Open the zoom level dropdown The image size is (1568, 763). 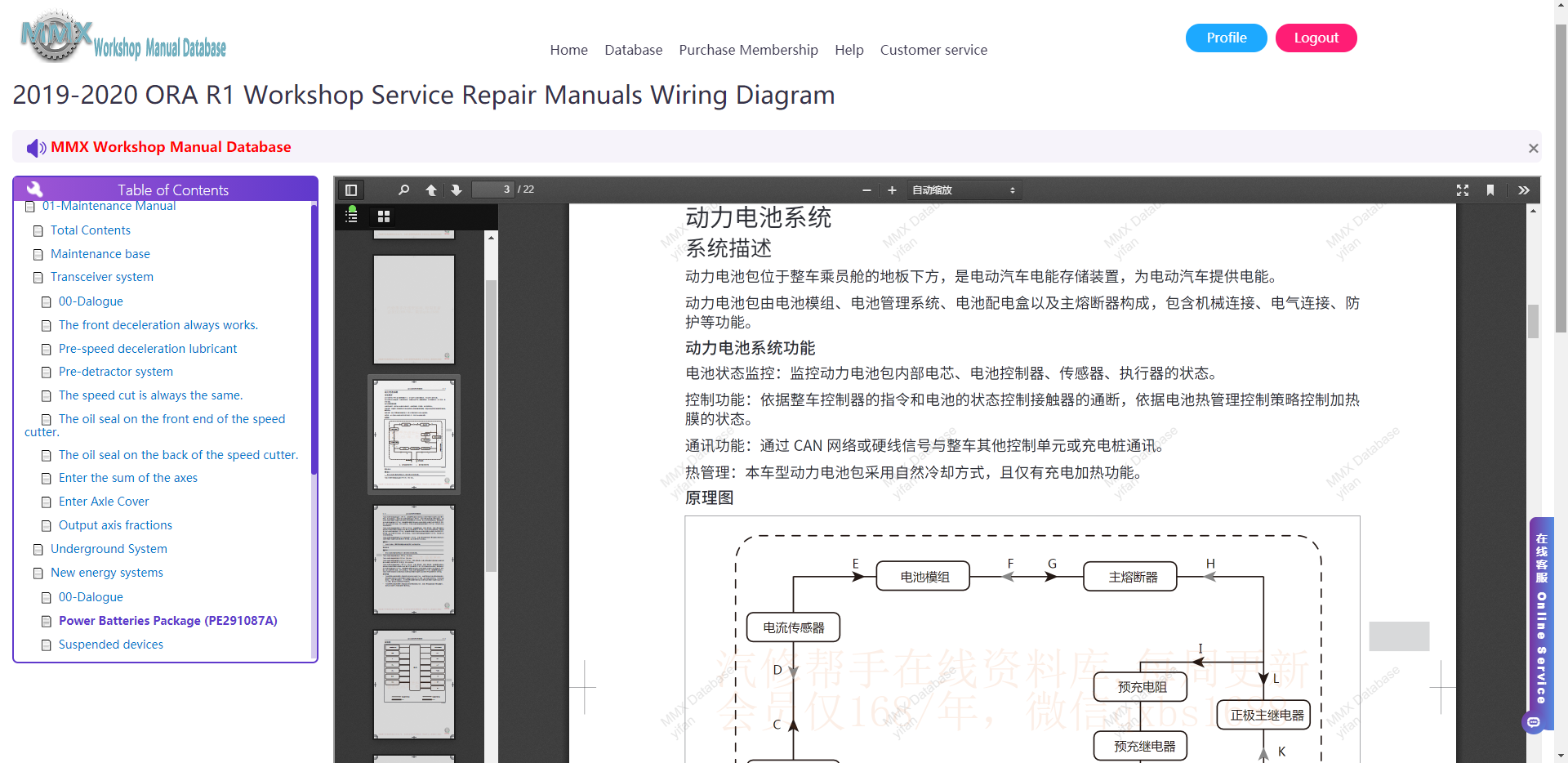[x=964, y=190]
